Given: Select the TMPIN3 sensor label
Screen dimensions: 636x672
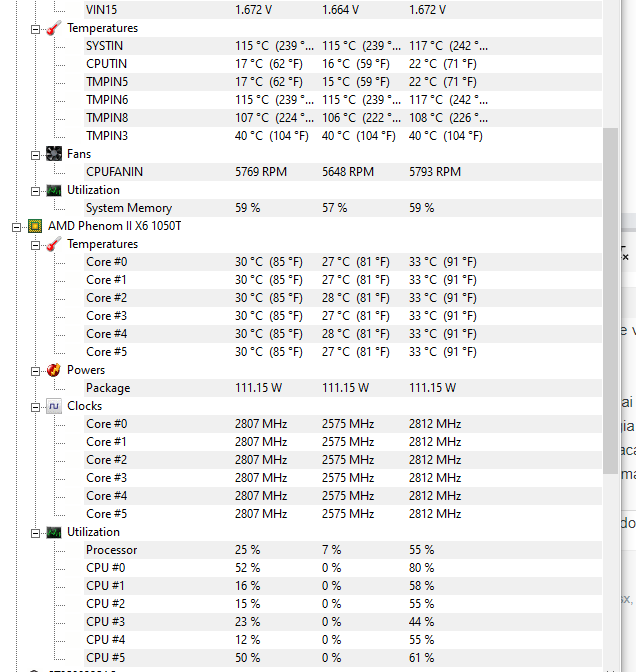Looking at the screenshot, I should coord(107,136).
